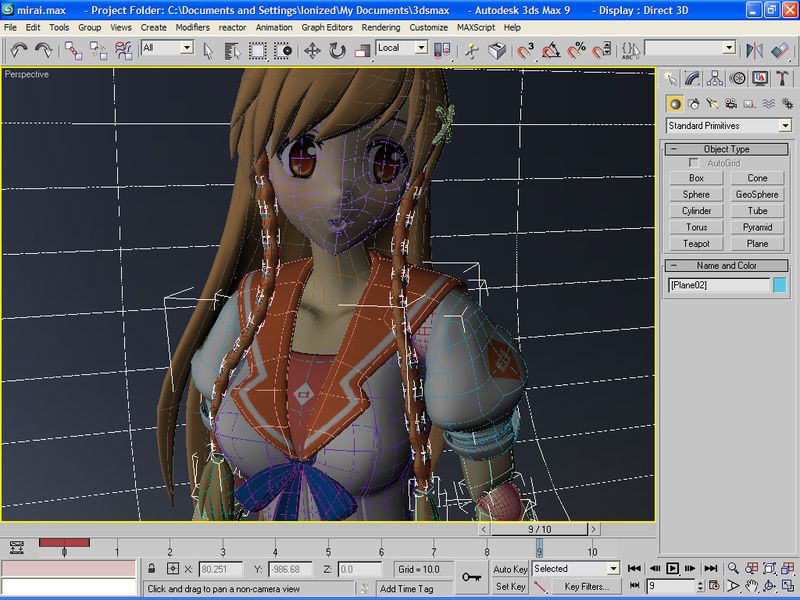Screen dimensions: 800x600
Task: Open the Modify panel tab
Action: click(691, 77)
